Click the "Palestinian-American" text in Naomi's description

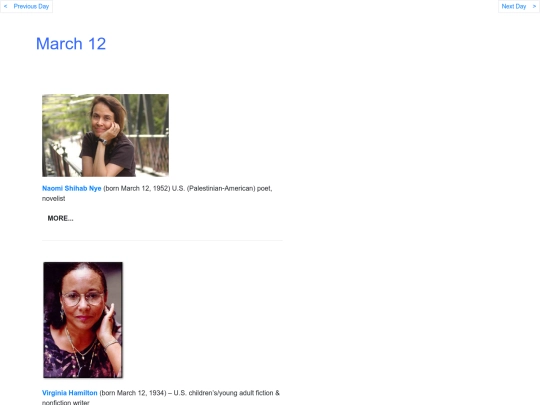(x=221, y=188)
